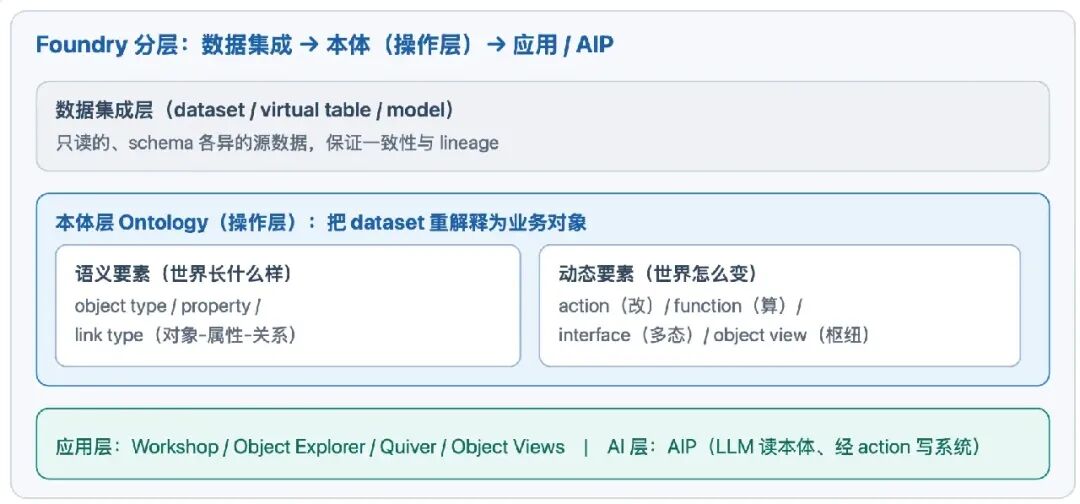The width and height of the screenshot is (1080, 504).
Task: Click the text 'object type / property /'
Action: (x=168, y=306)
